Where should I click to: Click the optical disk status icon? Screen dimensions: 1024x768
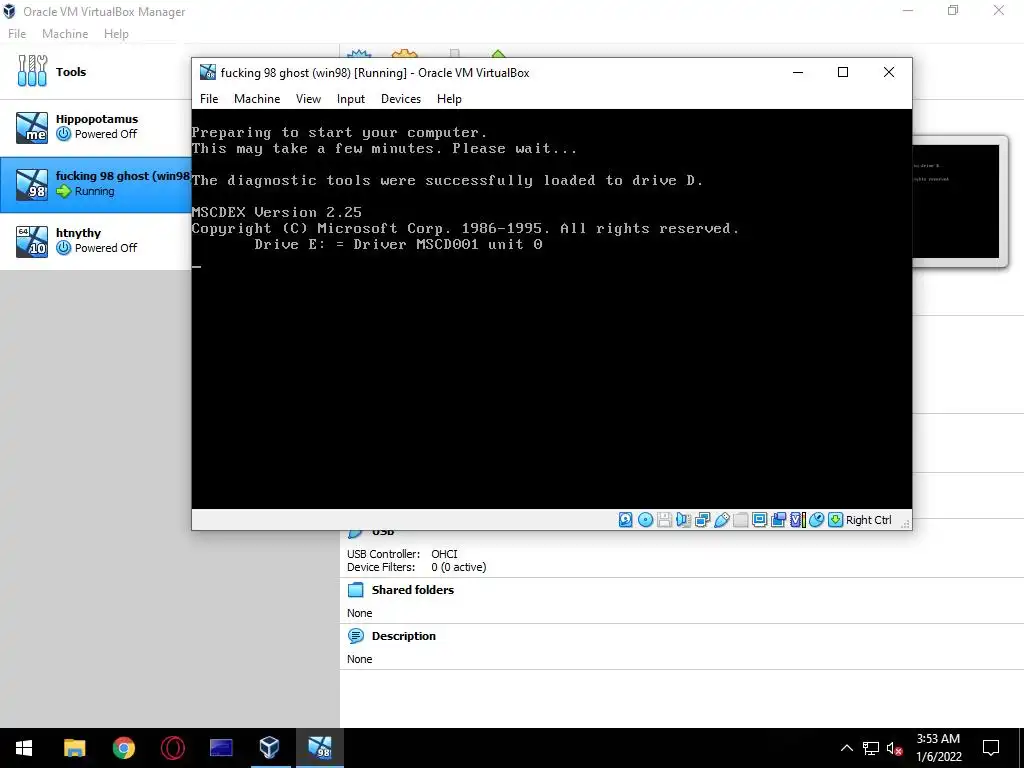click(x=645, y=520)
